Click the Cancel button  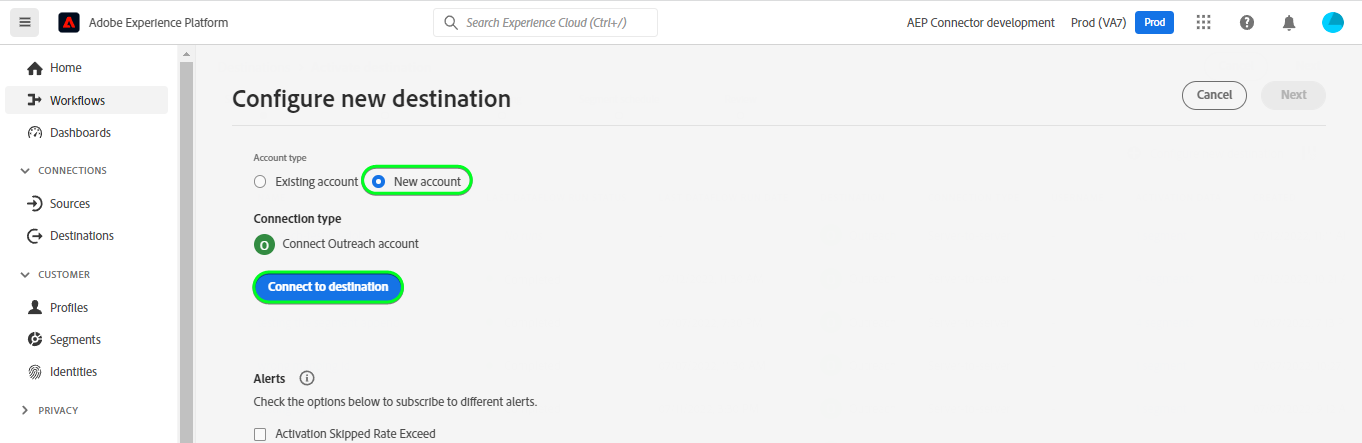pos(1214,95)
